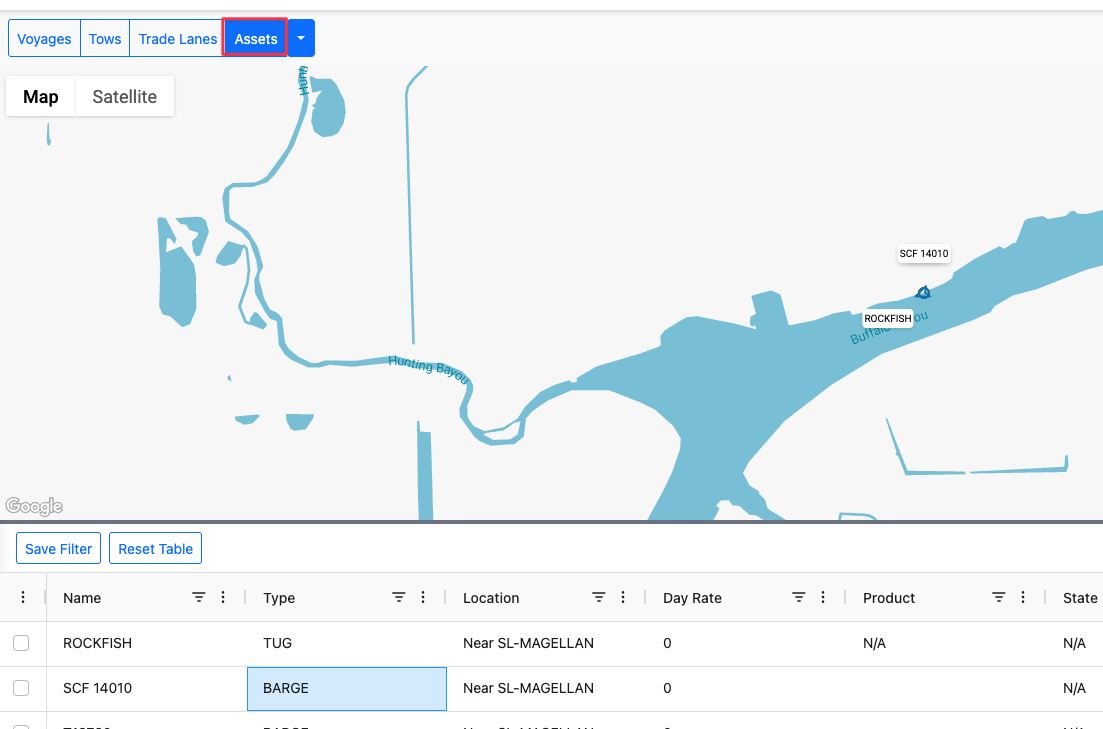Filter the Day Rate column

pos(798,597)
